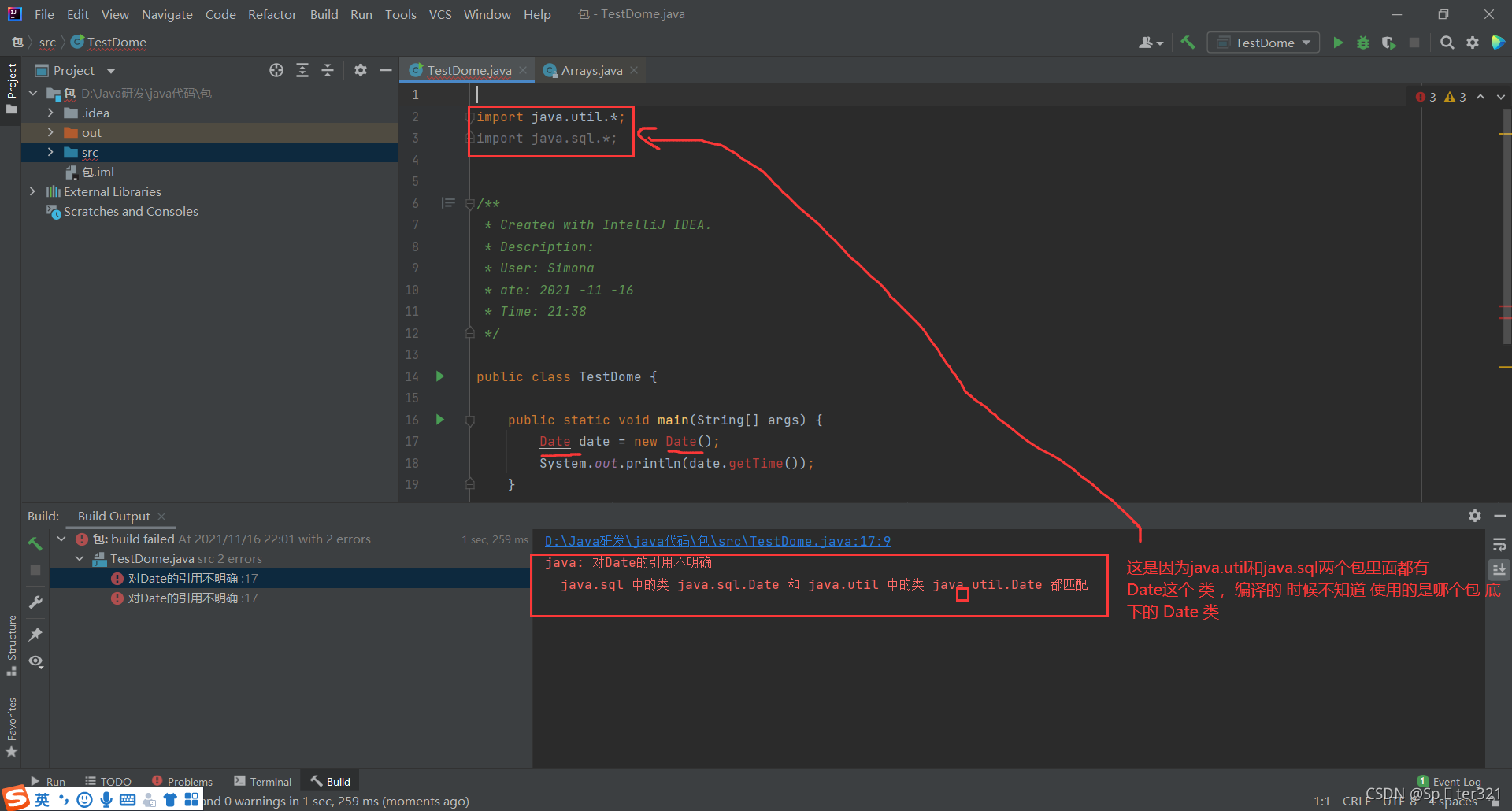Open IDE settings gear in top toolbar
Screen dimensions: 1512x811
point(1473,43)
